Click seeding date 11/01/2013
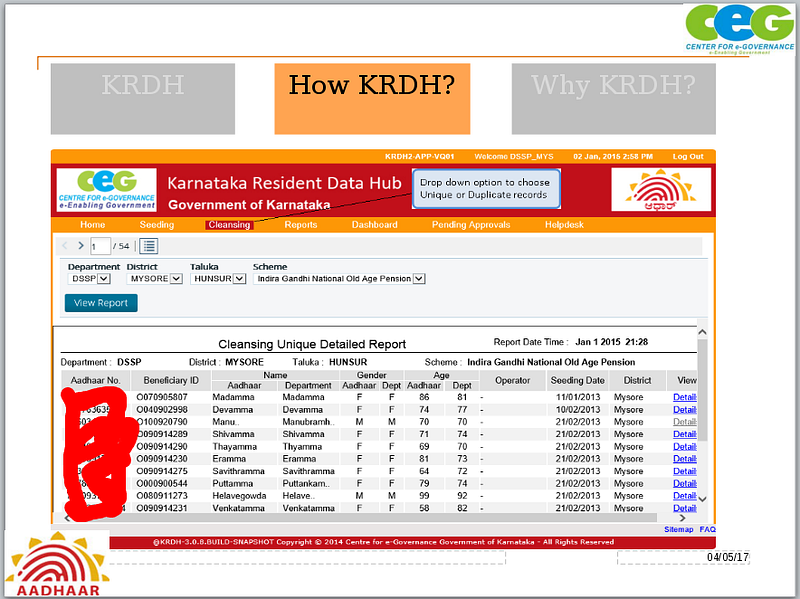Image resolution: width=800 pixels, height=599 pixels. (x=578, y=397)
